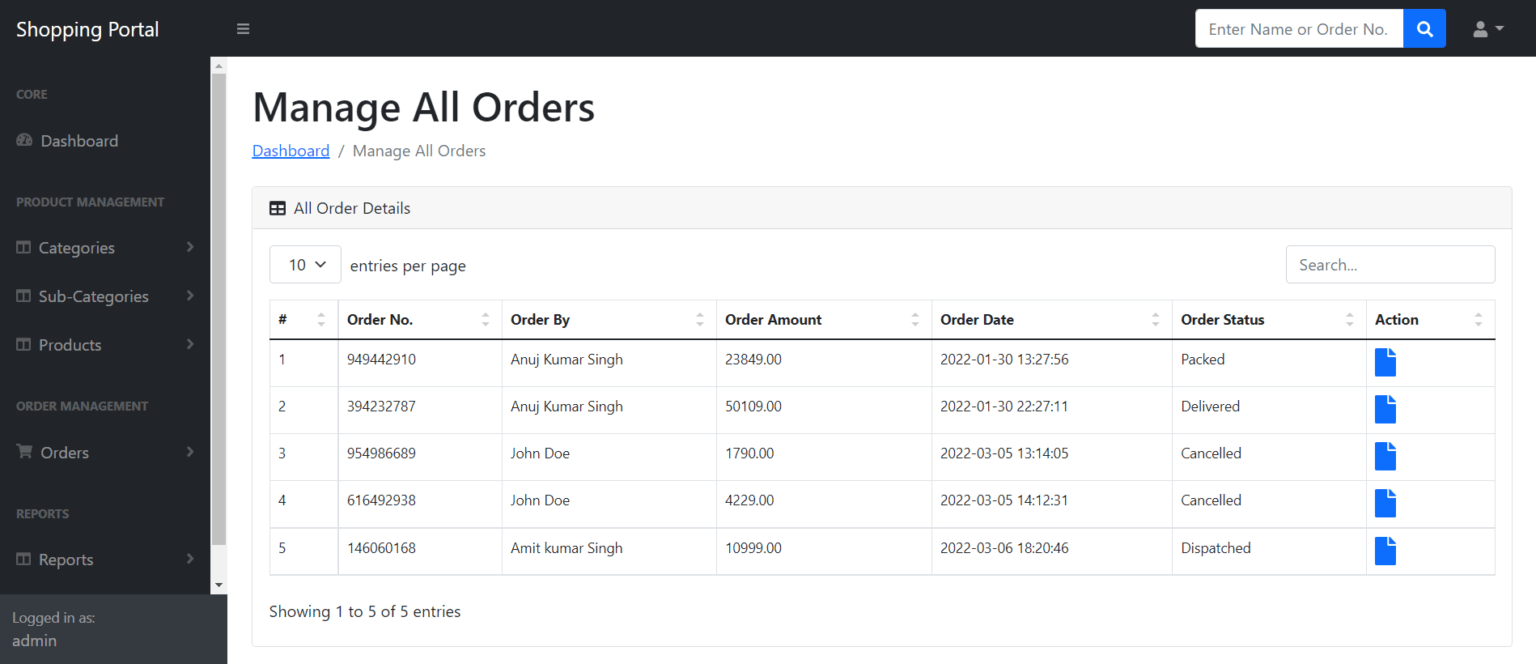Select Products in the sidebar menu

(x=70, y=344)
